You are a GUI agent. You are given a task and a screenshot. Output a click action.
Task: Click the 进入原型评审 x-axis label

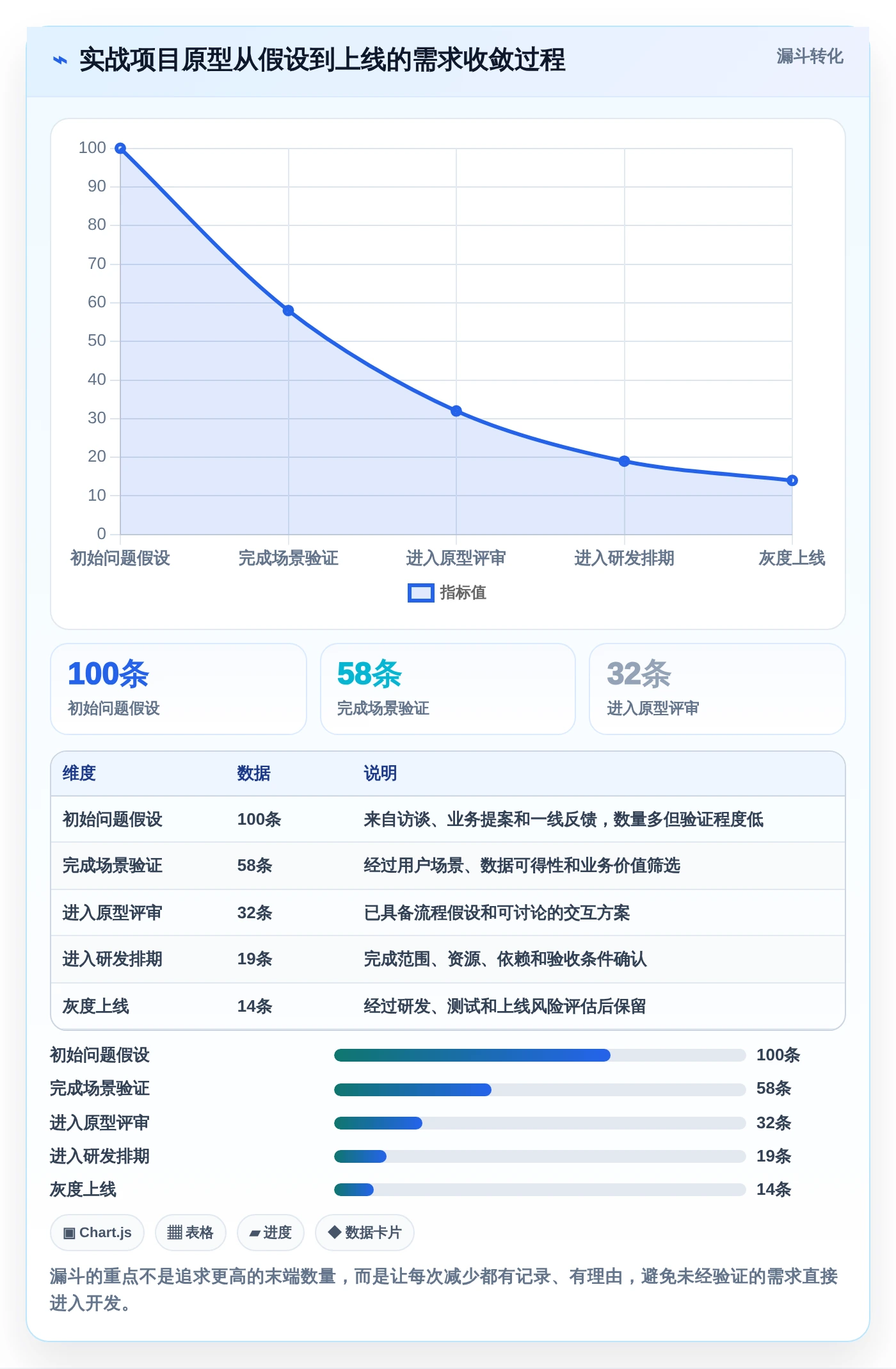click(456, 558)
